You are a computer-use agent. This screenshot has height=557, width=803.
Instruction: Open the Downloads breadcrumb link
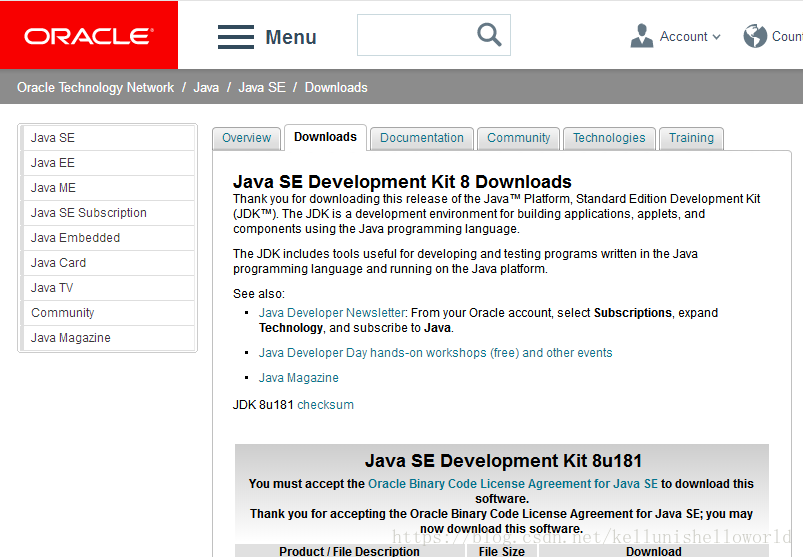click(x=336, y=88)
